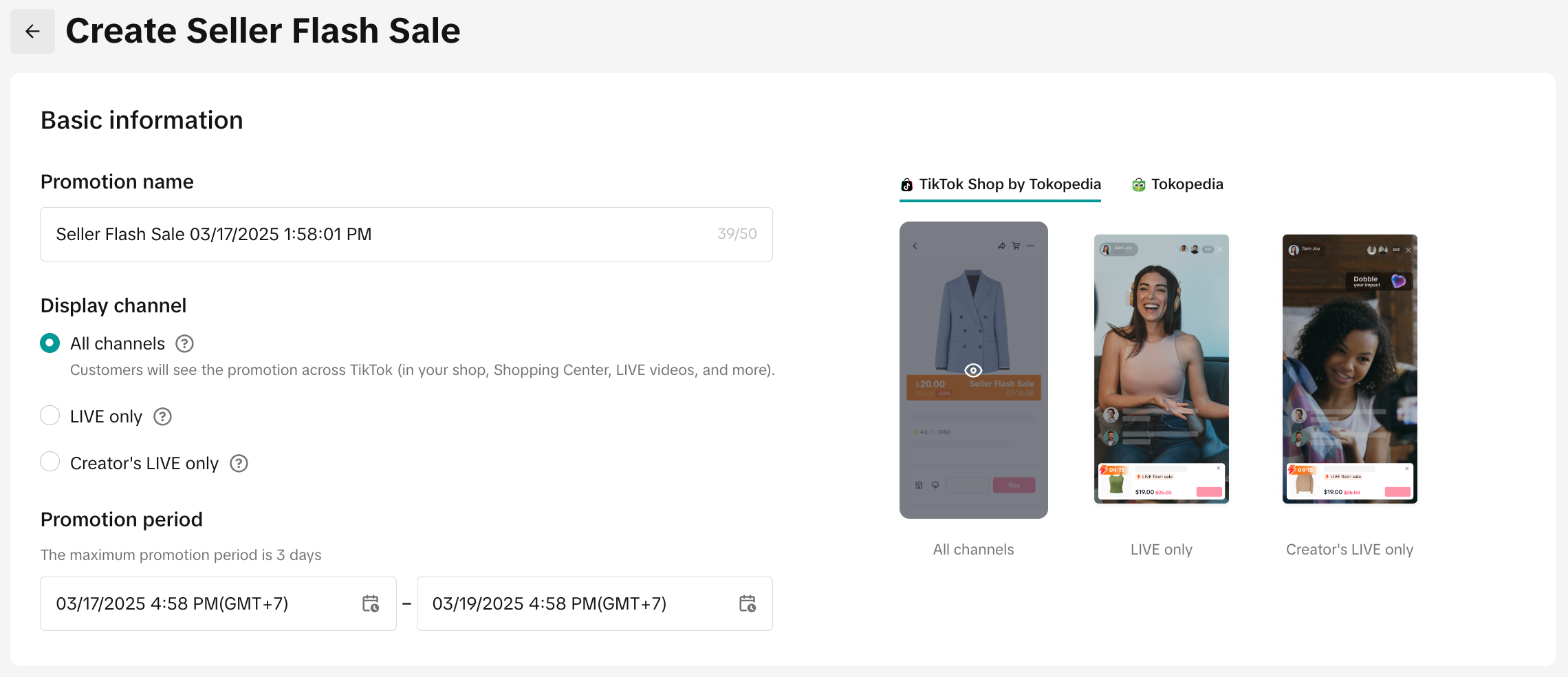Switch to TikTok Shop by Tokopedia tab
Image resolution: width=1568 pixels, height=677 pixels.
1010,184
